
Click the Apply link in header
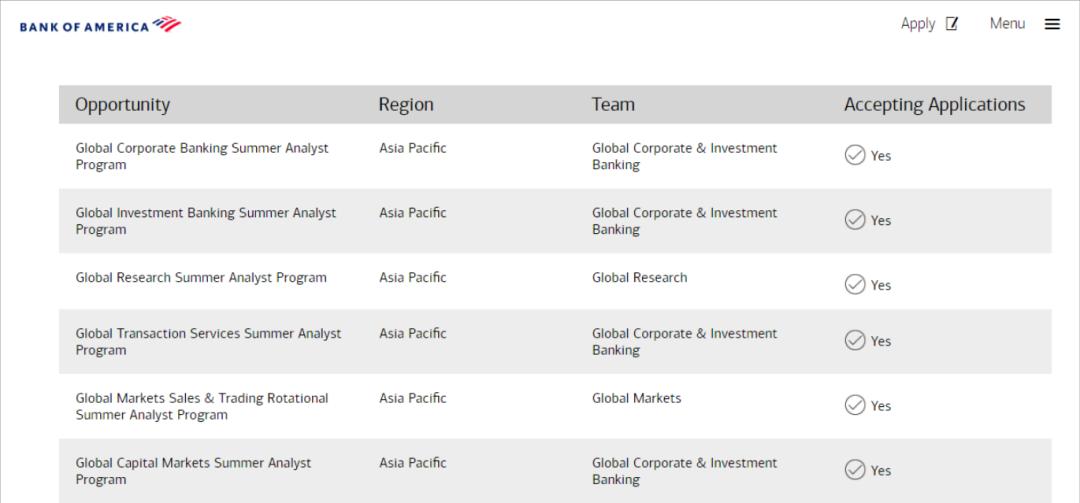pos(917,24)
